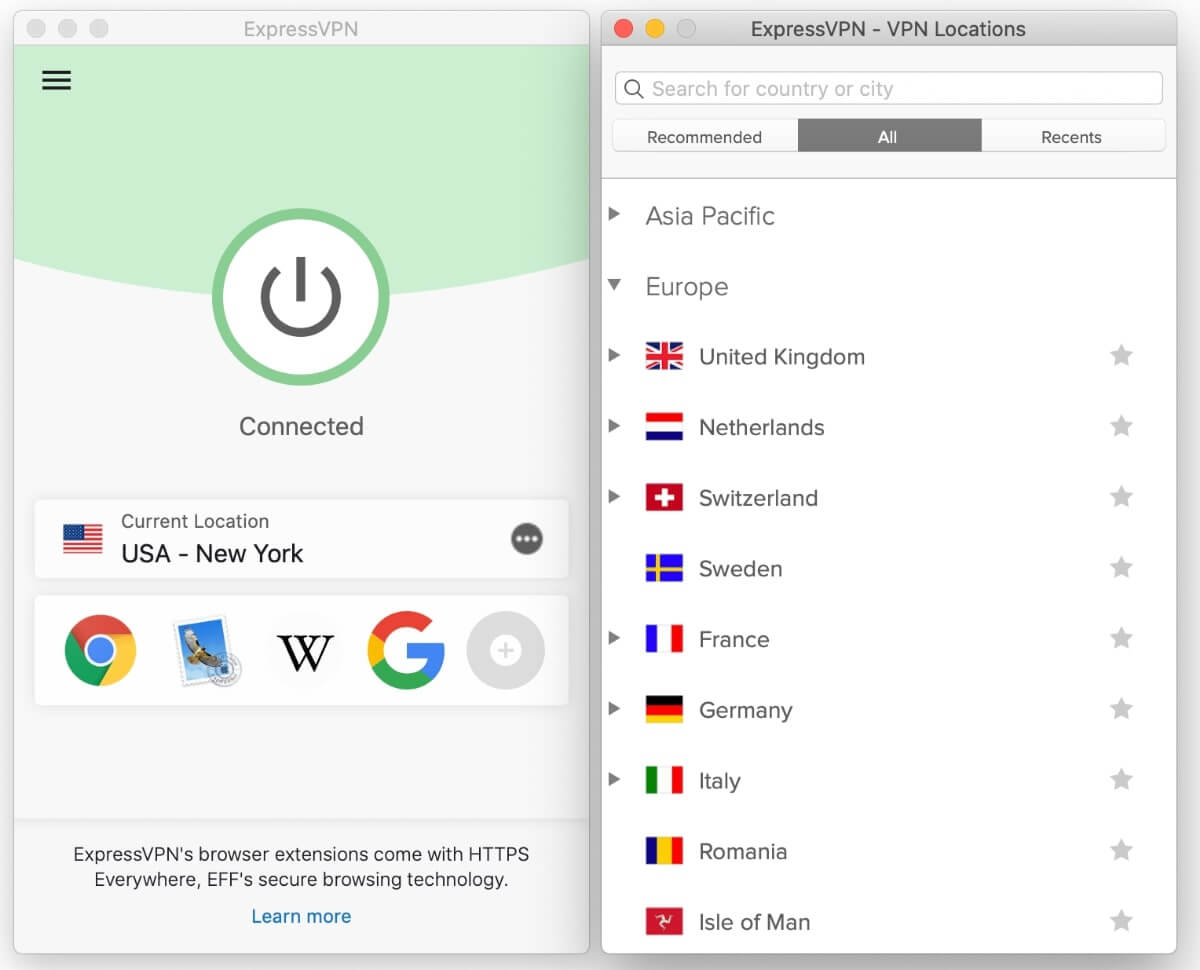
Task: Expand United Kingdom server list
Action: (x=615, y=355)
